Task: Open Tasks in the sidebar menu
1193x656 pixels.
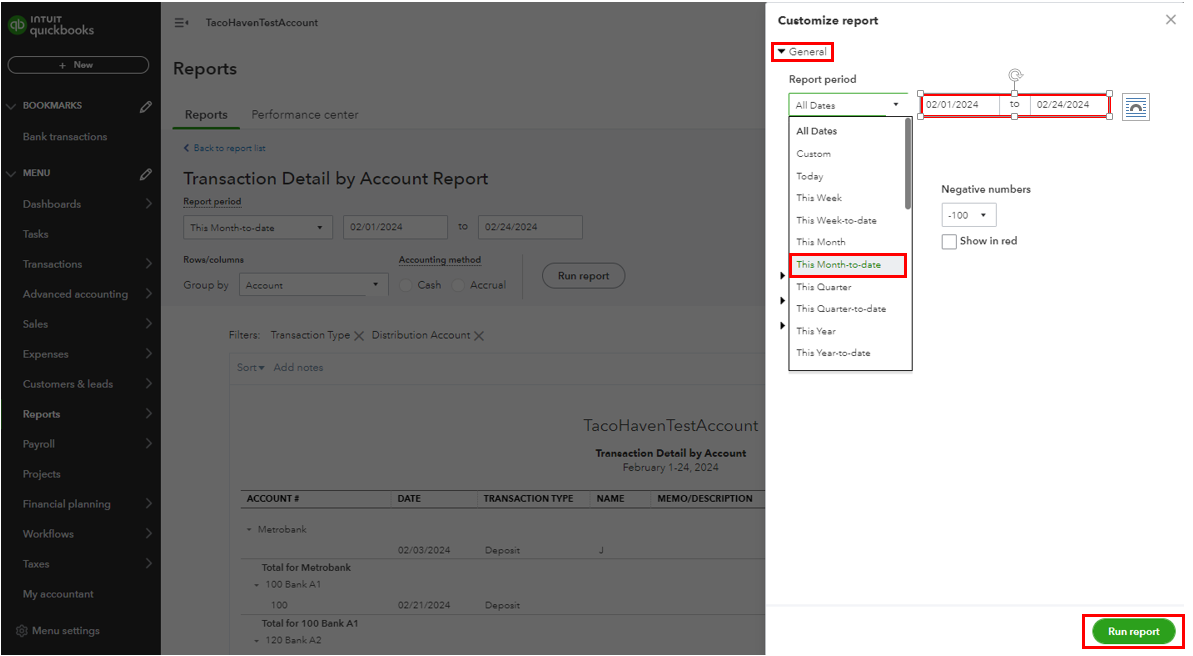Action: point(35,234)
